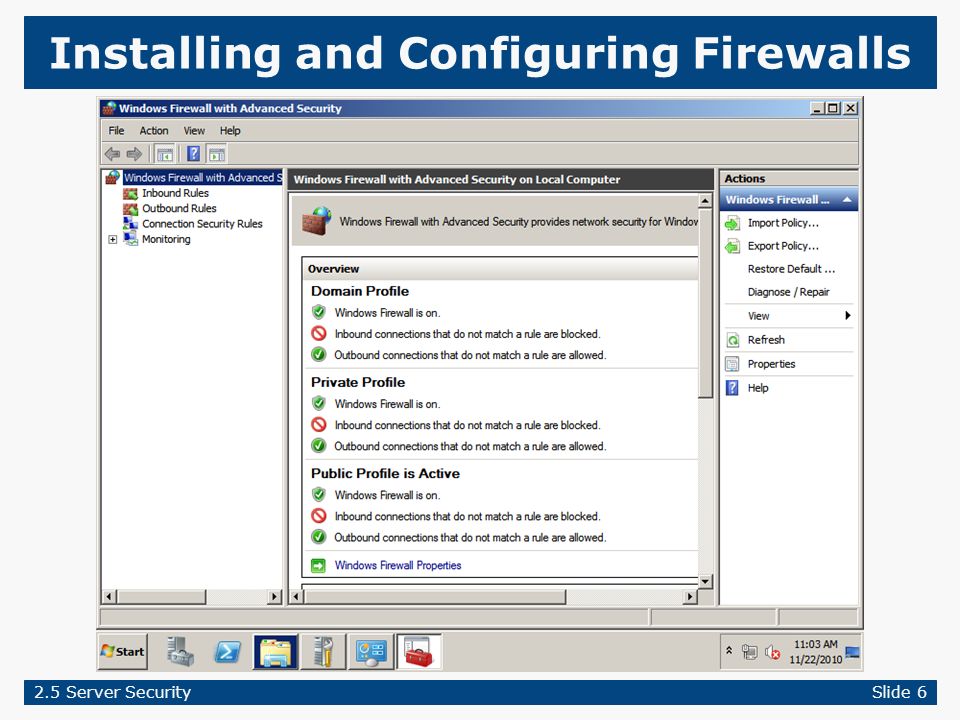Click Help text in the Actions pane
Viewport: 960px width, 720px height.
[x=758, y=388]
